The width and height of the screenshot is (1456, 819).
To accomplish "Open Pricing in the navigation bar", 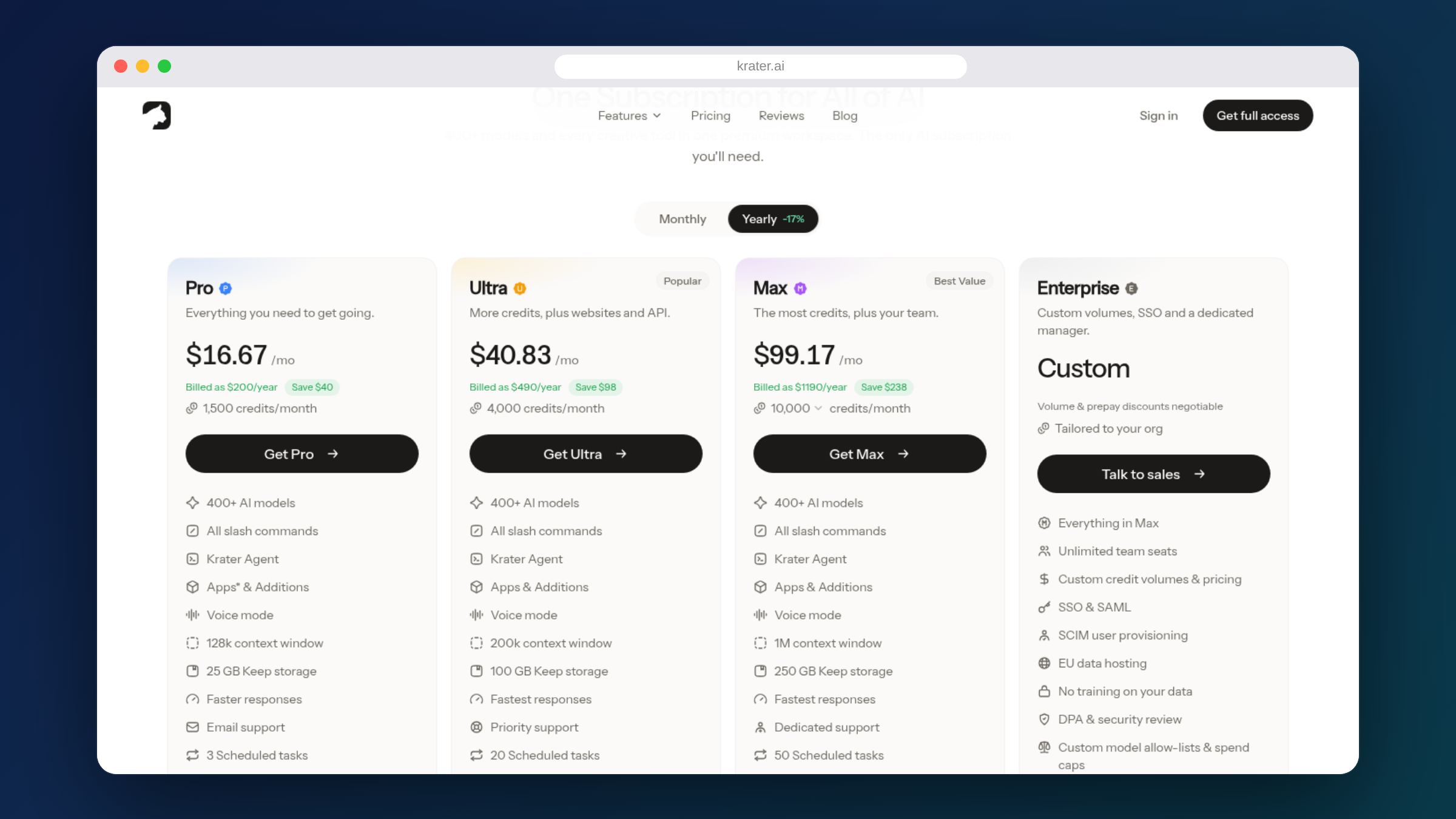I will 710,115.
